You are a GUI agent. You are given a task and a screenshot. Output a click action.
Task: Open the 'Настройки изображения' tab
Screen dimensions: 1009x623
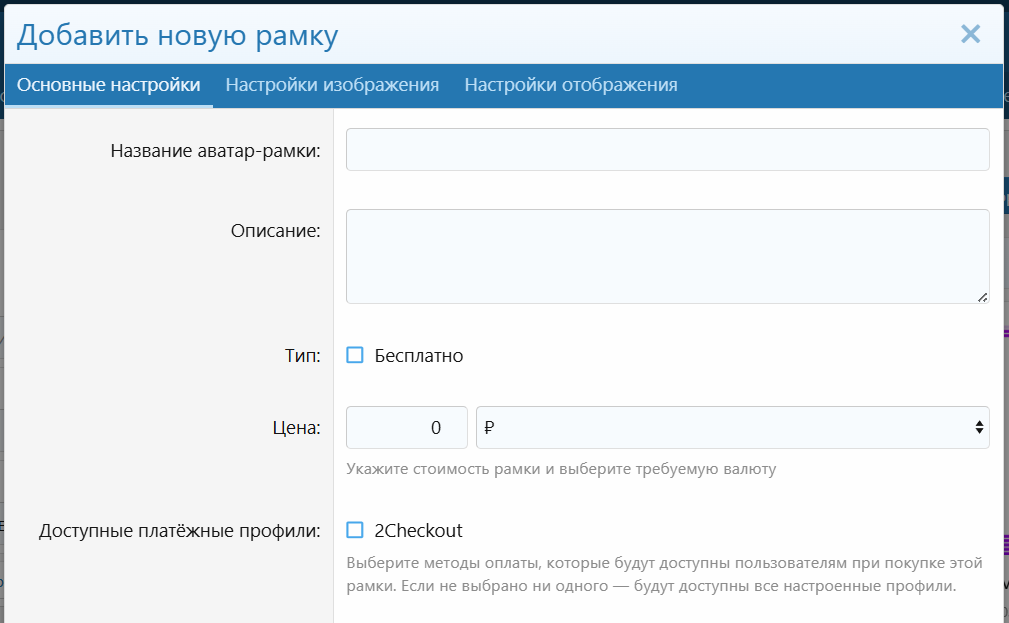332,85
